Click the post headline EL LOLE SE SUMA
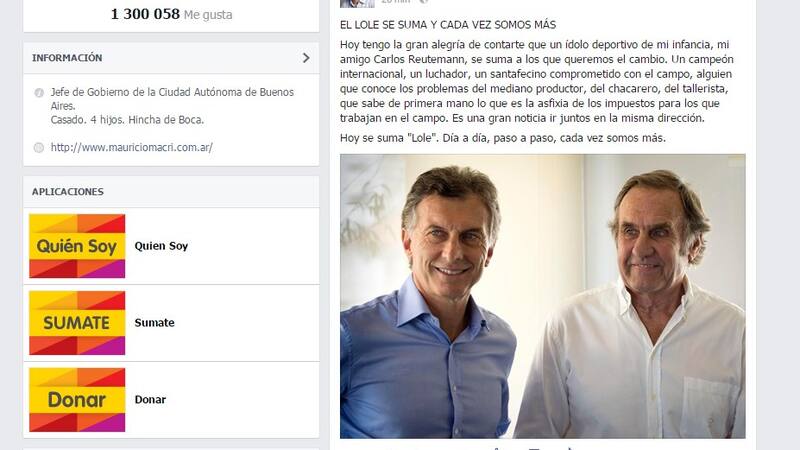 448,25
